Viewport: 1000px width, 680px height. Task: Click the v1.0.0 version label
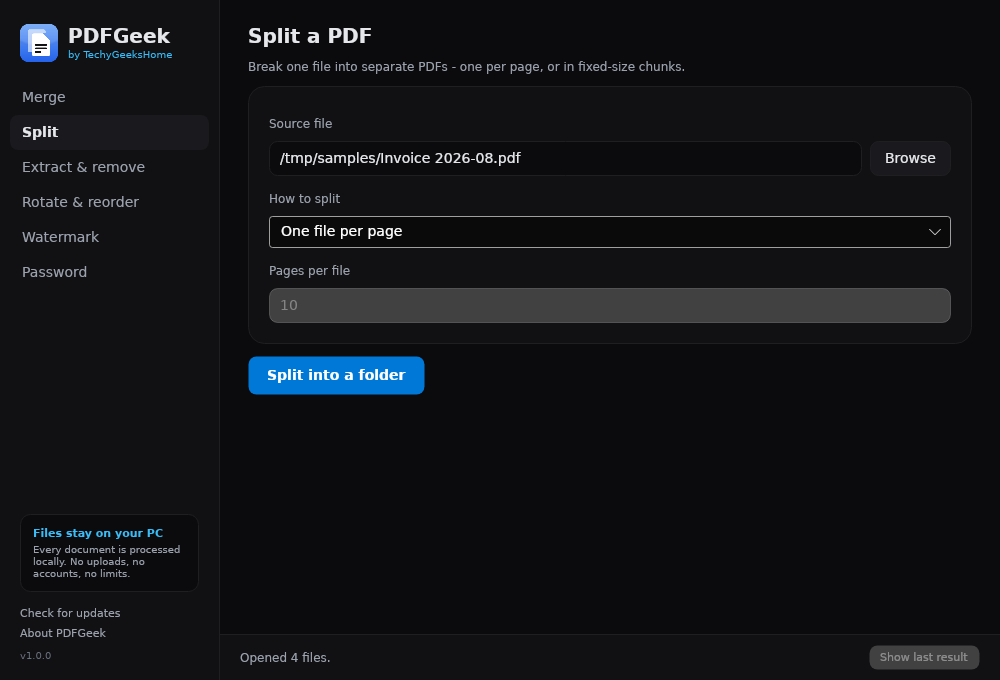point(36,655)
